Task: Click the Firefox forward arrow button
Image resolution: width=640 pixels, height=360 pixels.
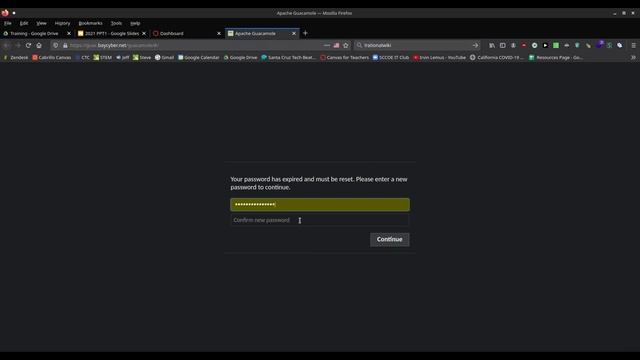Action: [x=18, y=45]
